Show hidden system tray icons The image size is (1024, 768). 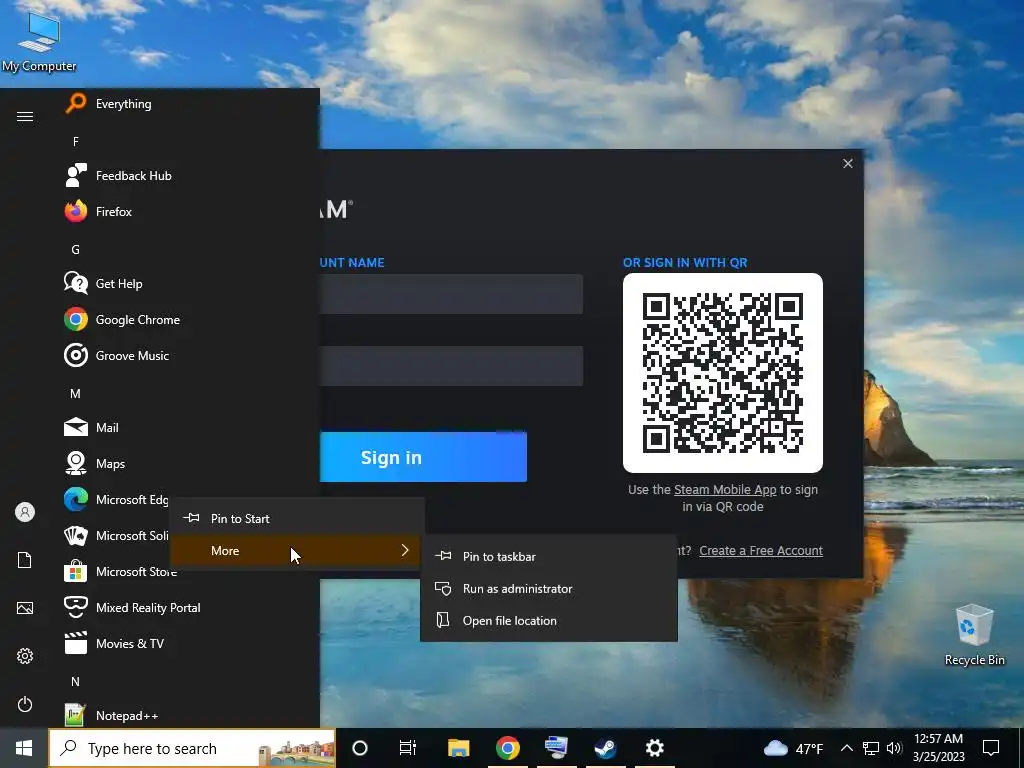846,748
